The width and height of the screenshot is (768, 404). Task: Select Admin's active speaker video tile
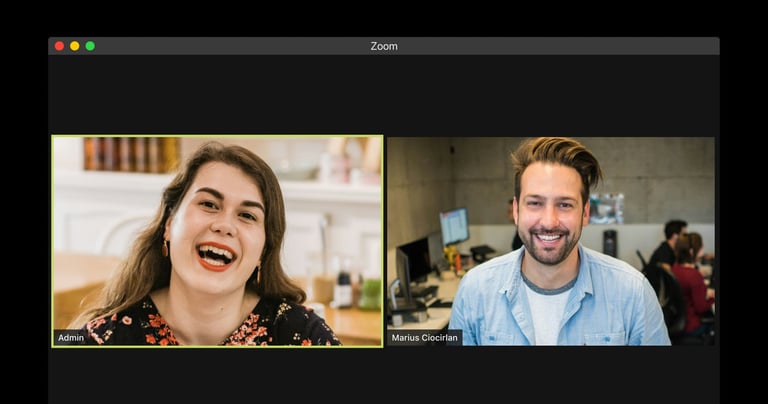pos(217,241)
